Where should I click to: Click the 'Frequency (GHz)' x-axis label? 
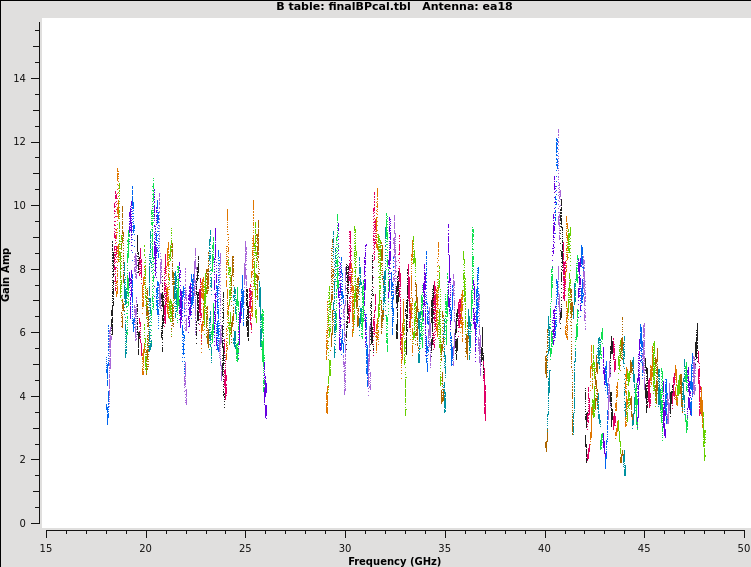[394, 561]
